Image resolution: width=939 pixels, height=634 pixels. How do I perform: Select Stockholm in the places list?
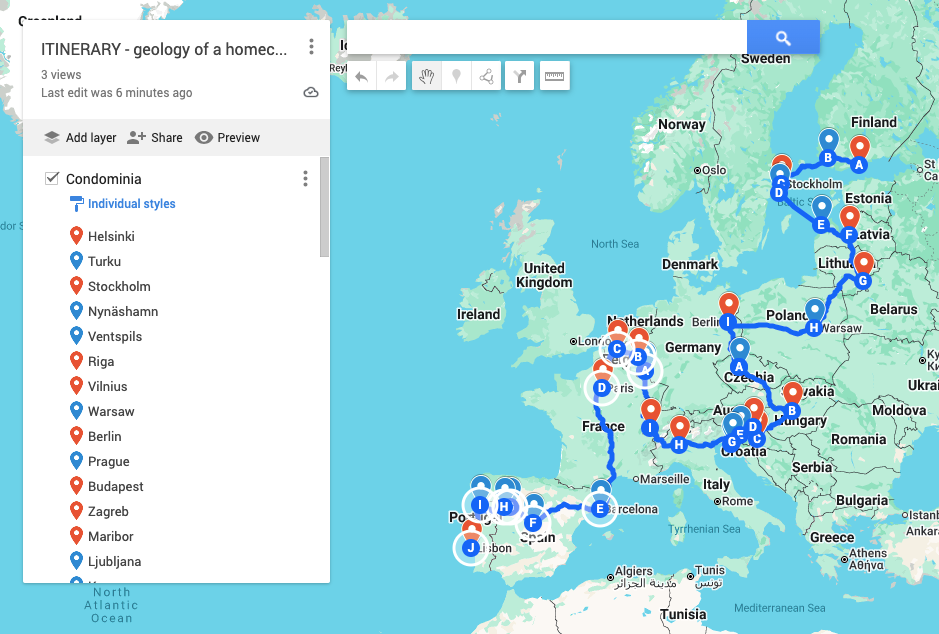coord(119,286)
